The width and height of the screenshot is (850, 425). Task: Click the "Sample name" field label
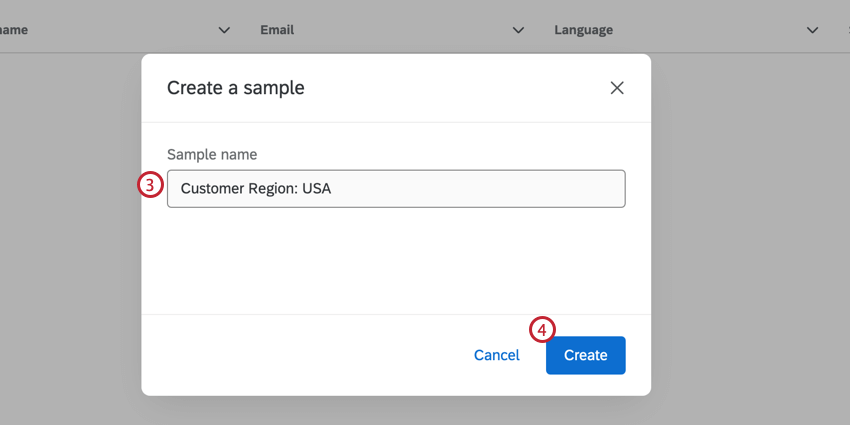click(x=212, y=154)
